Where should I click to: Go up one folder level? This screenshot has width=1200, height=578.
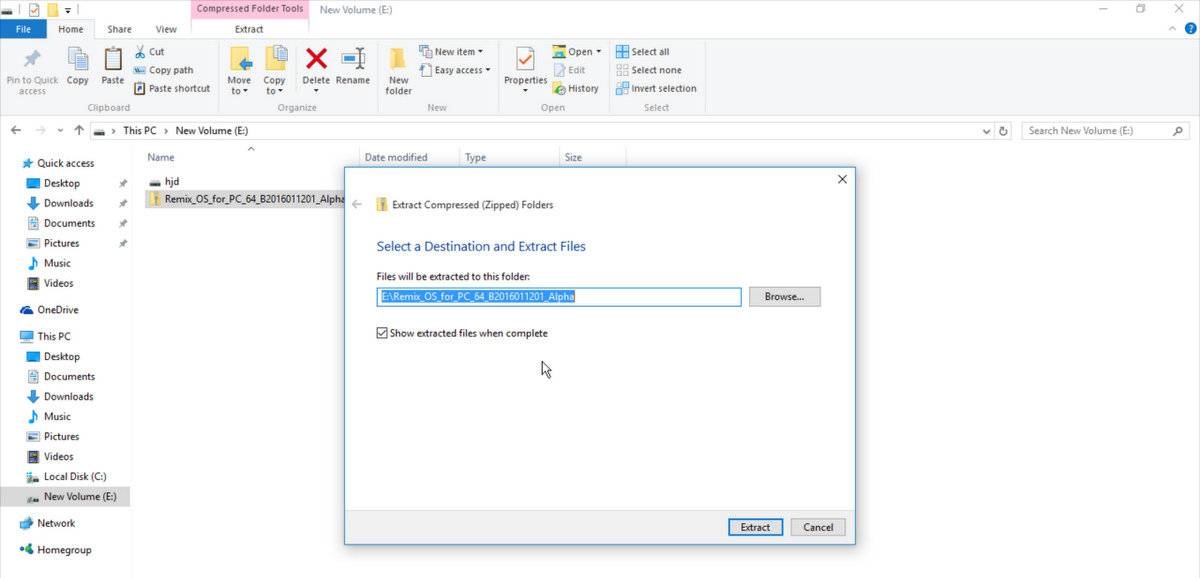(79, 130)
